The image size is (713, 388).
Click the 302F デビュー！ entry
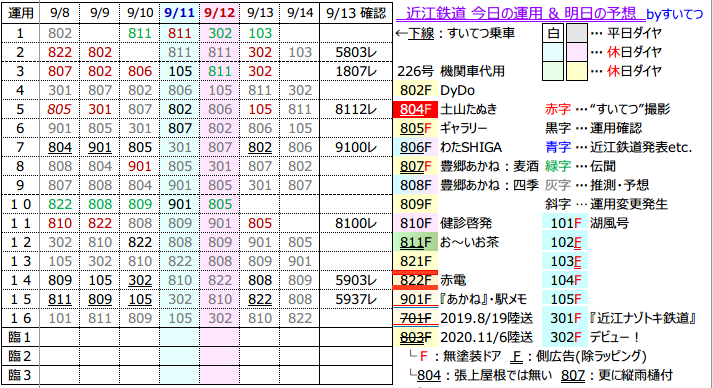(591, 337)
